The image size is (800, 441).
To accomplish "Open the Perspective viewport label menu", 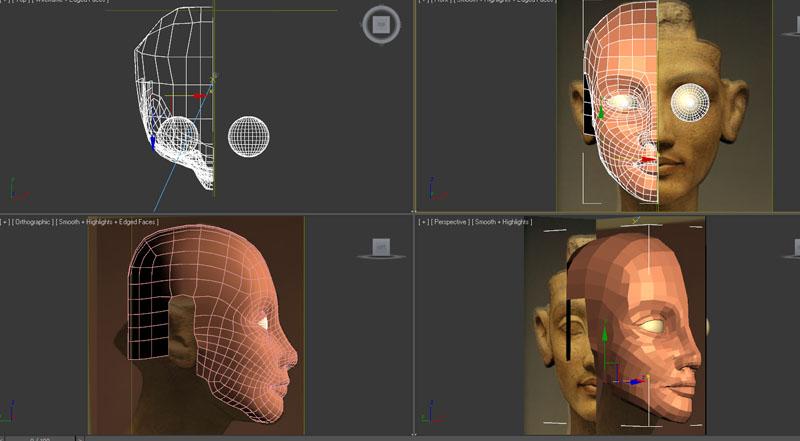I will click(450, 222).
